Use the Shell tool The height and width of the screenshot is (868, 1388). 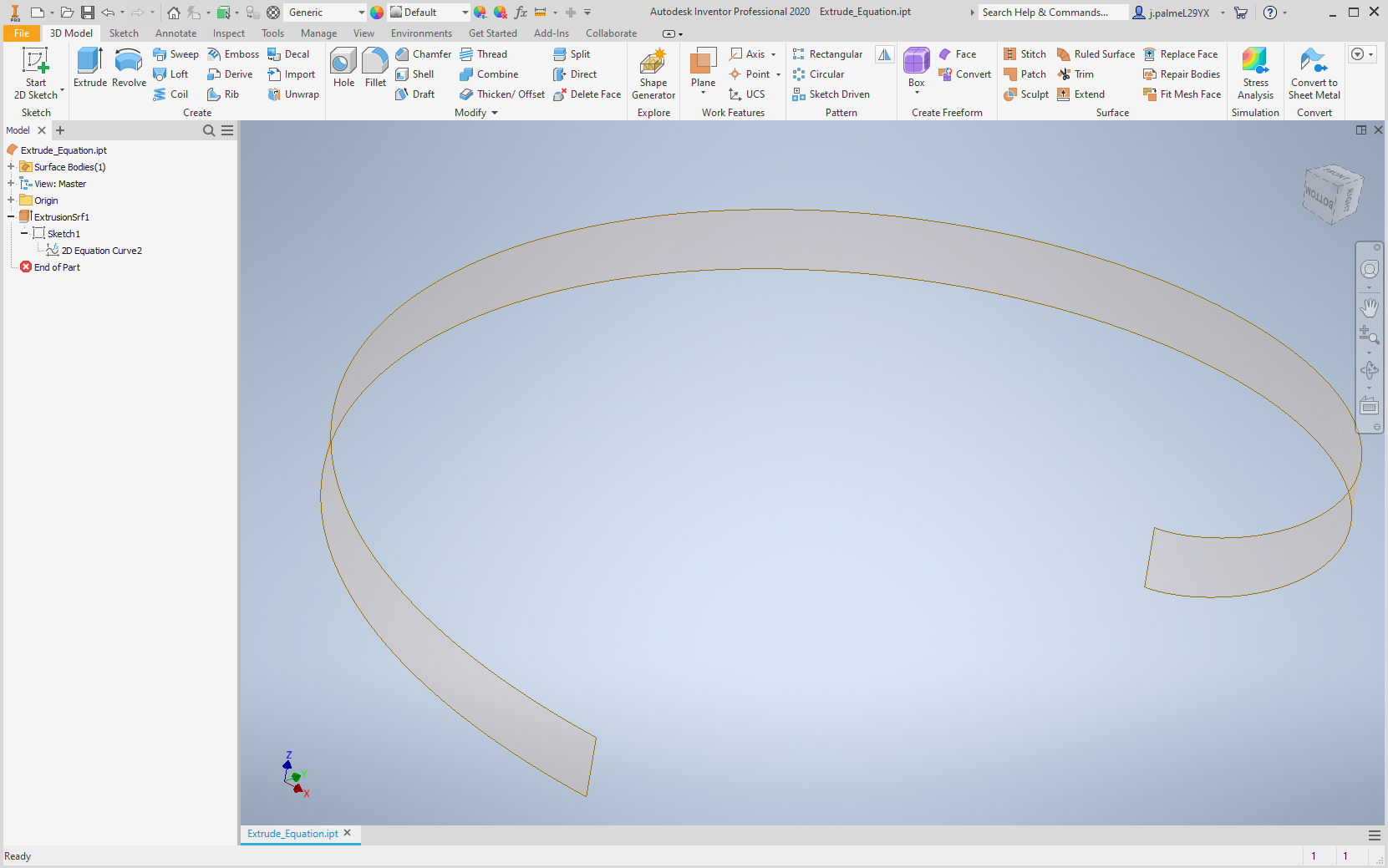[414, 74]
